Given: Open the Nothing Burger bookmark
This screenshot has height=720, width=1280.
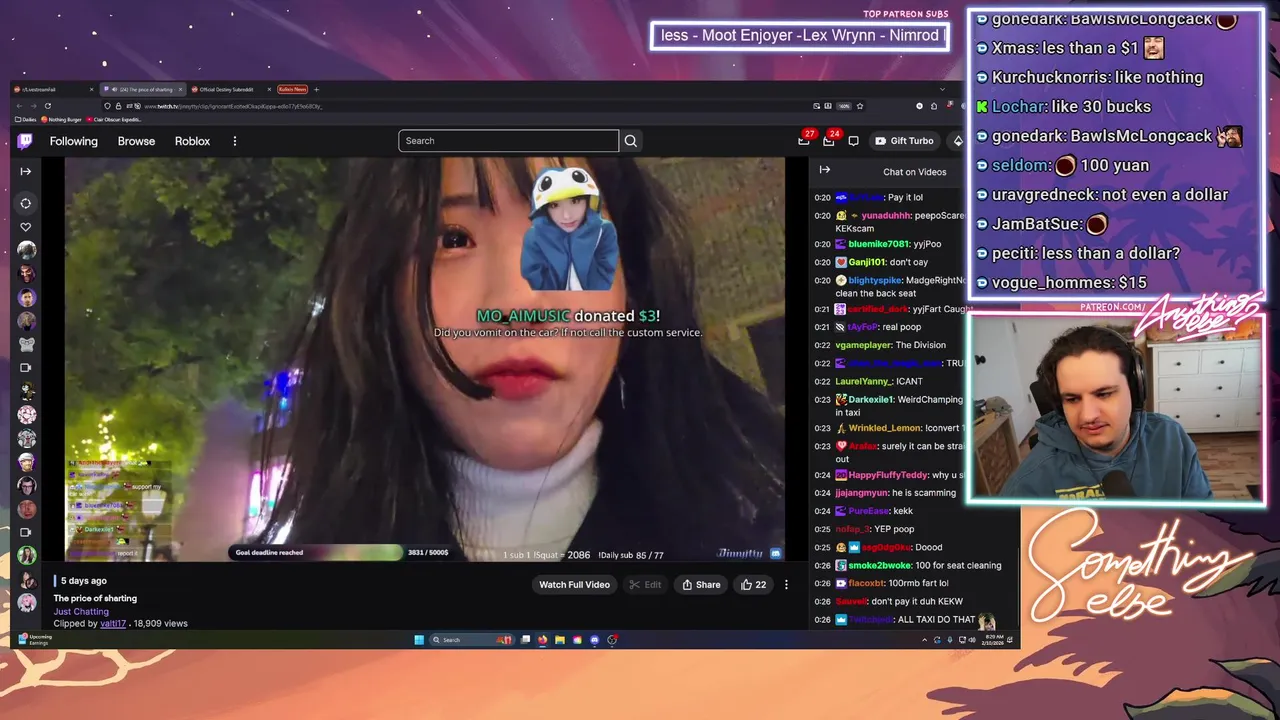Looking at the screenshot, I should pyautogui.click(x=62, y=119).
